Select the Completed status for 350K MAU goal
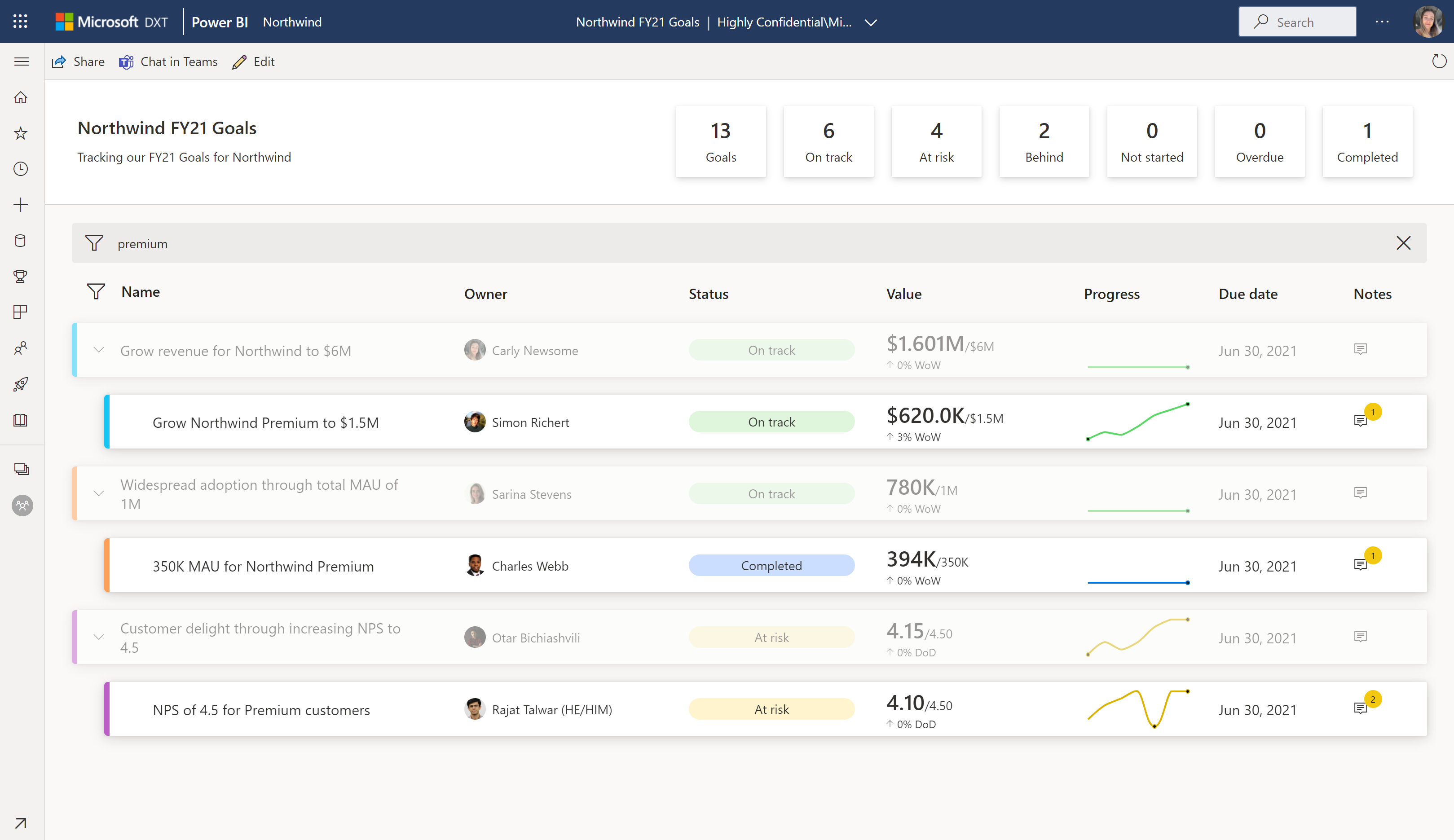 [771, 565]
